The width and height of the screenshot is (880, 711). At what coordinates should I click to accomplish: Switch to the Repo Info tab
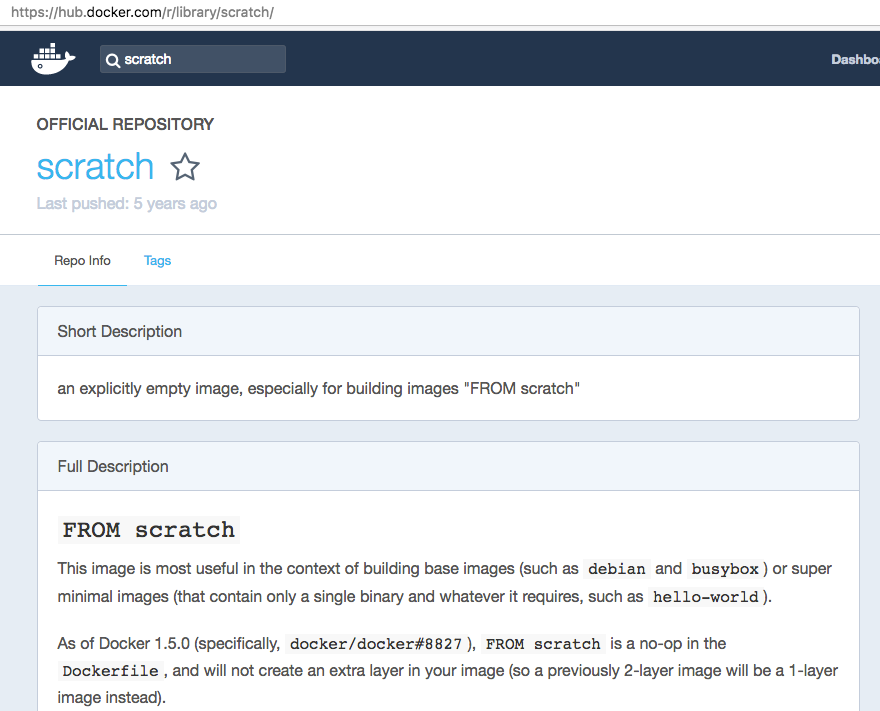point(82,260)
